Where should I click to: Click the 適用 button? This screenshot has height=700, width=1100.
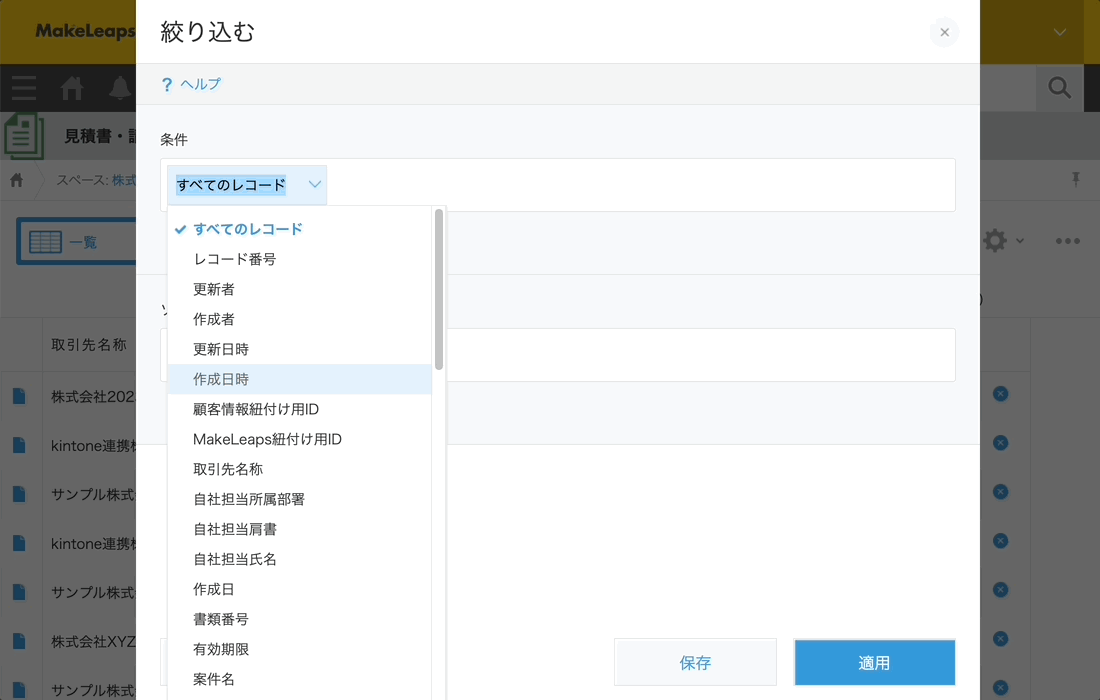click(874, 662)
